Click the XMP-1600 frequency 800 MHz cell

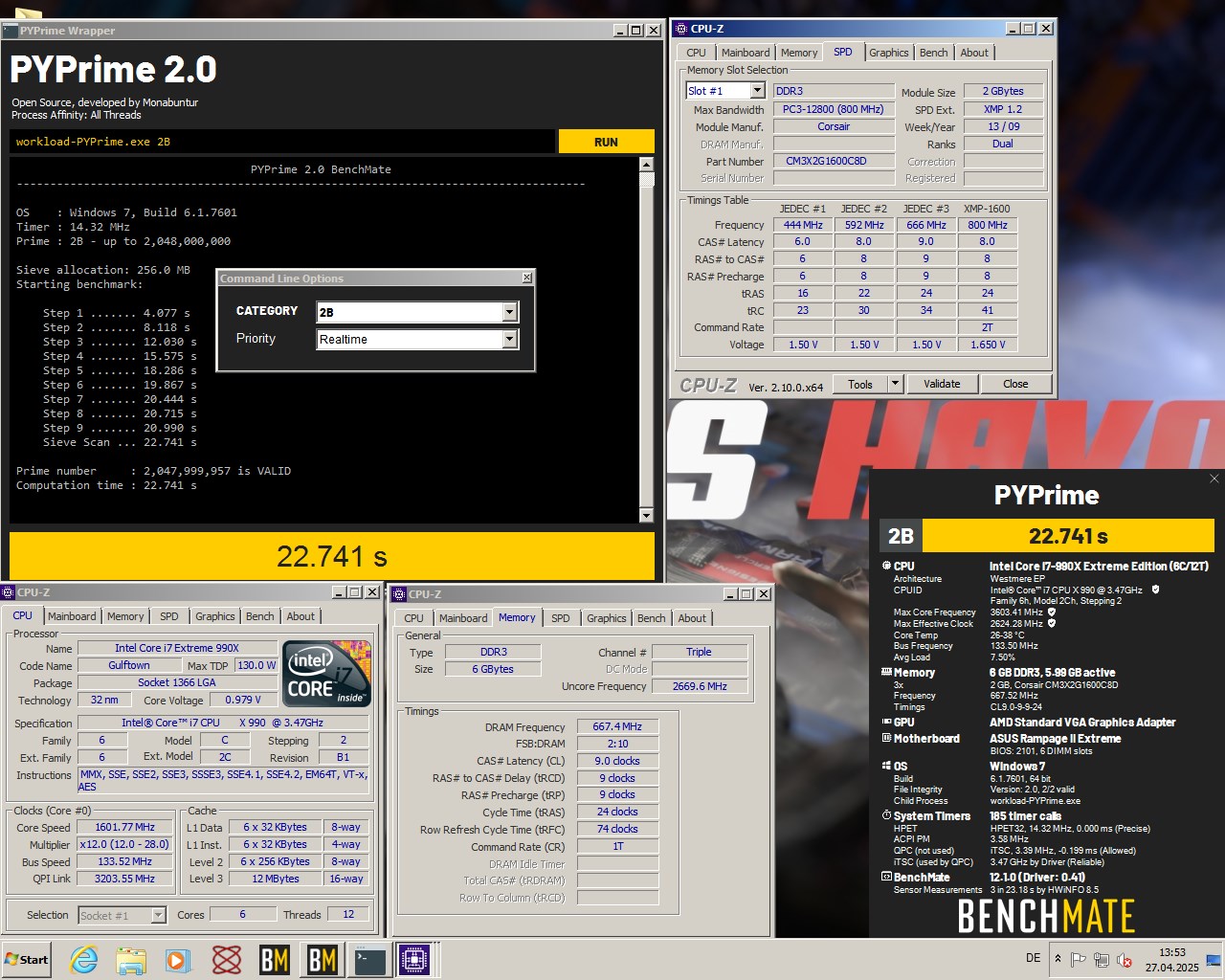988,225
